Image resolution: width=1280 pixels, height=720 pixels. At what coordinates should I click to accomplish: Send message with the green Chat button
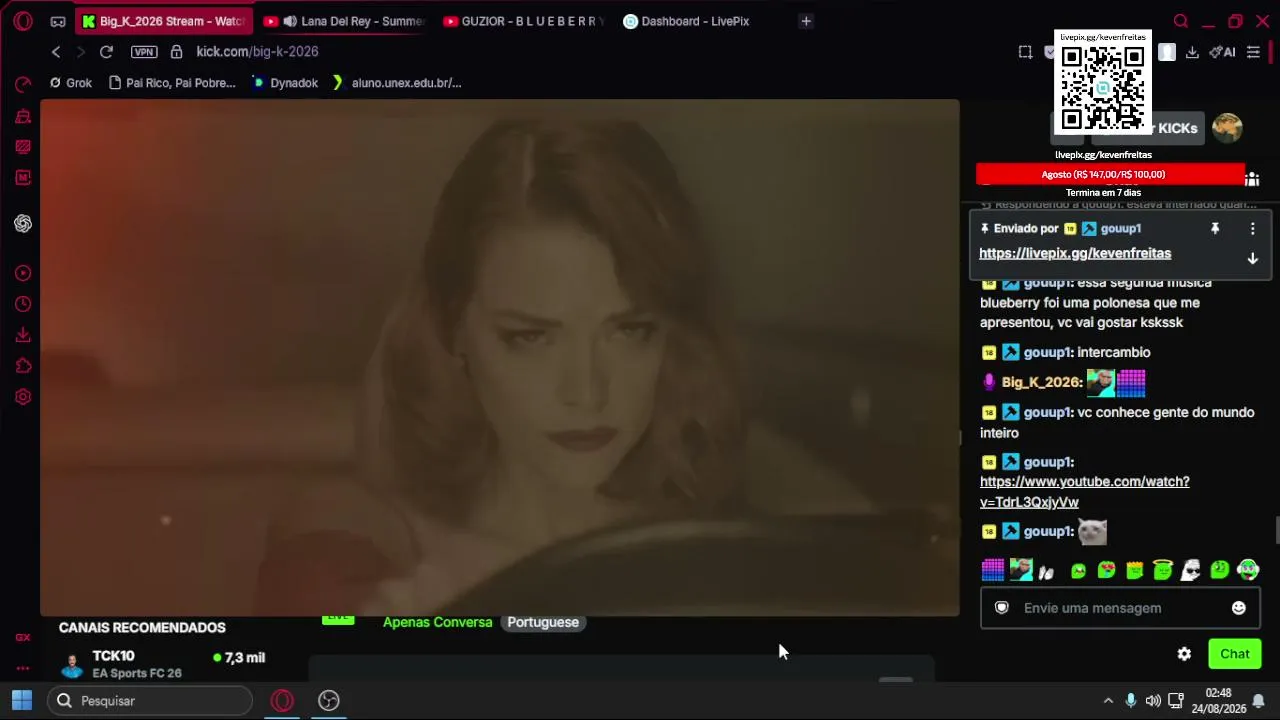point(1235,654)
